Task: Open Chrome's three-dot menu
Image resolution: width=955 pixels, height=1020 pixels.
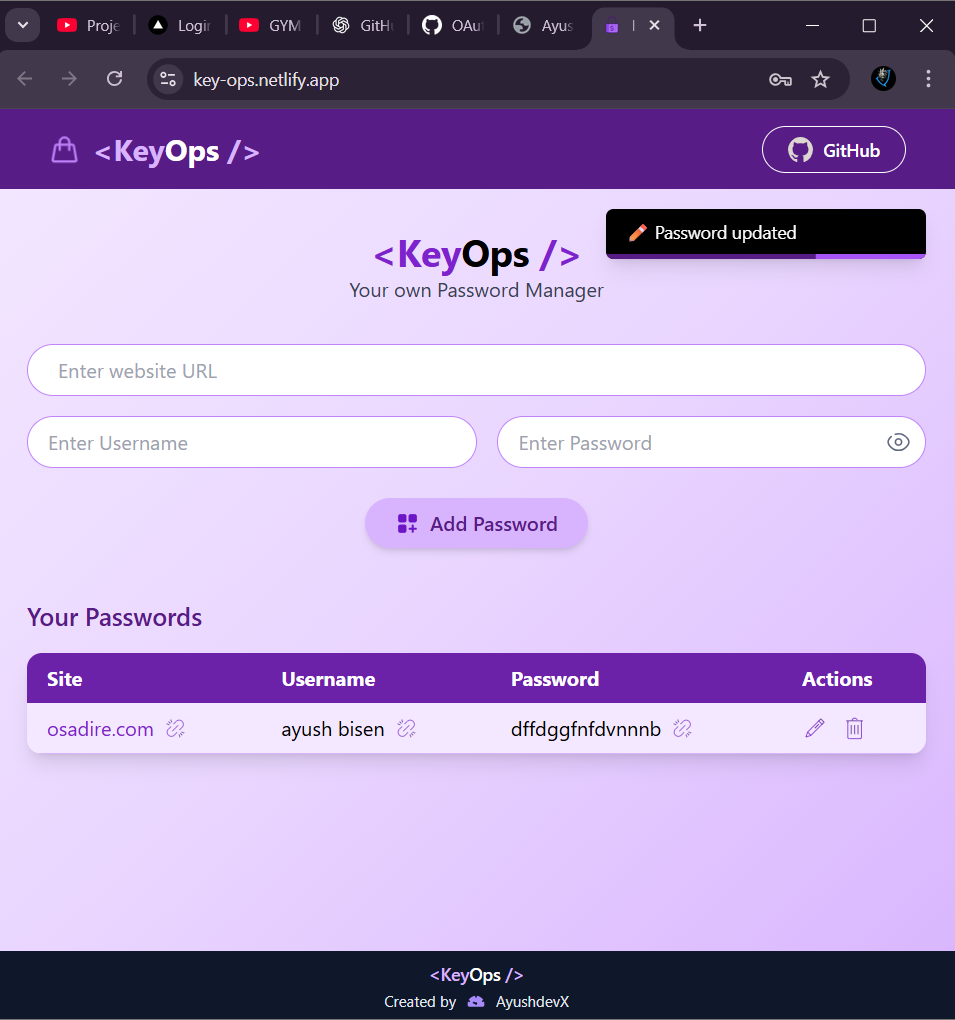Action: (x=928, y=79)
